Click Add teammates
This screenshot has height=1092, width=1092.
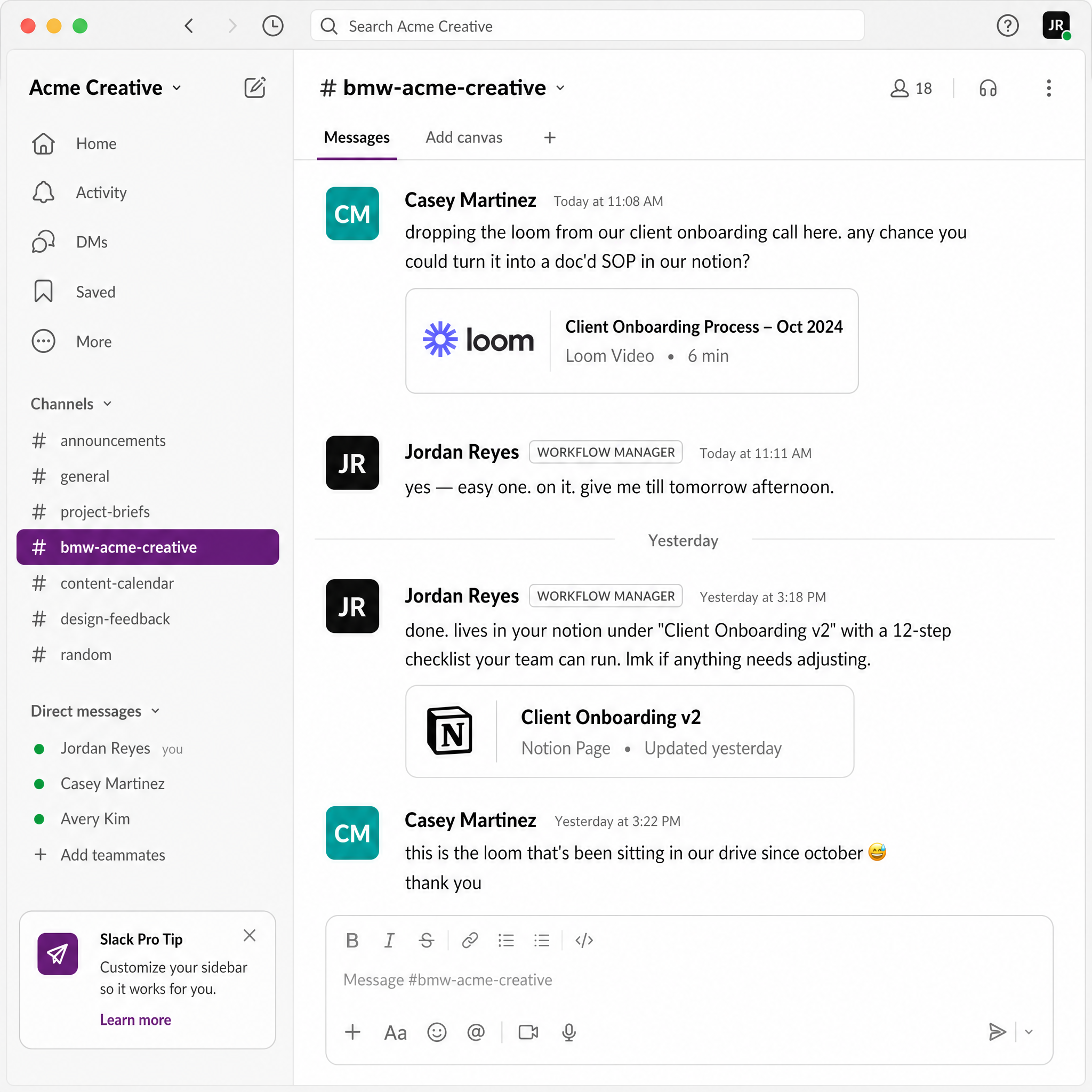99,855
